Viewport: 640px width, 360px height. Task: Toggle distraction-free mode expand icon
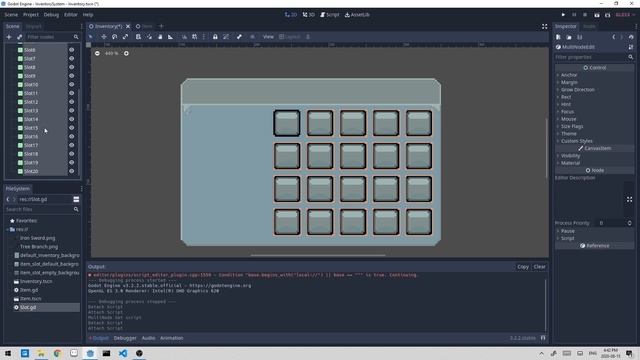pyautogui.click(x=544, y=26)
